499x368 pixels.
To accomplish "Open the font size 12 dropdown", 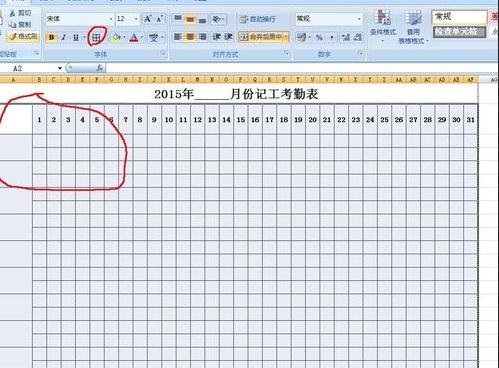I will pyautogui.click(x=136, y=19).
